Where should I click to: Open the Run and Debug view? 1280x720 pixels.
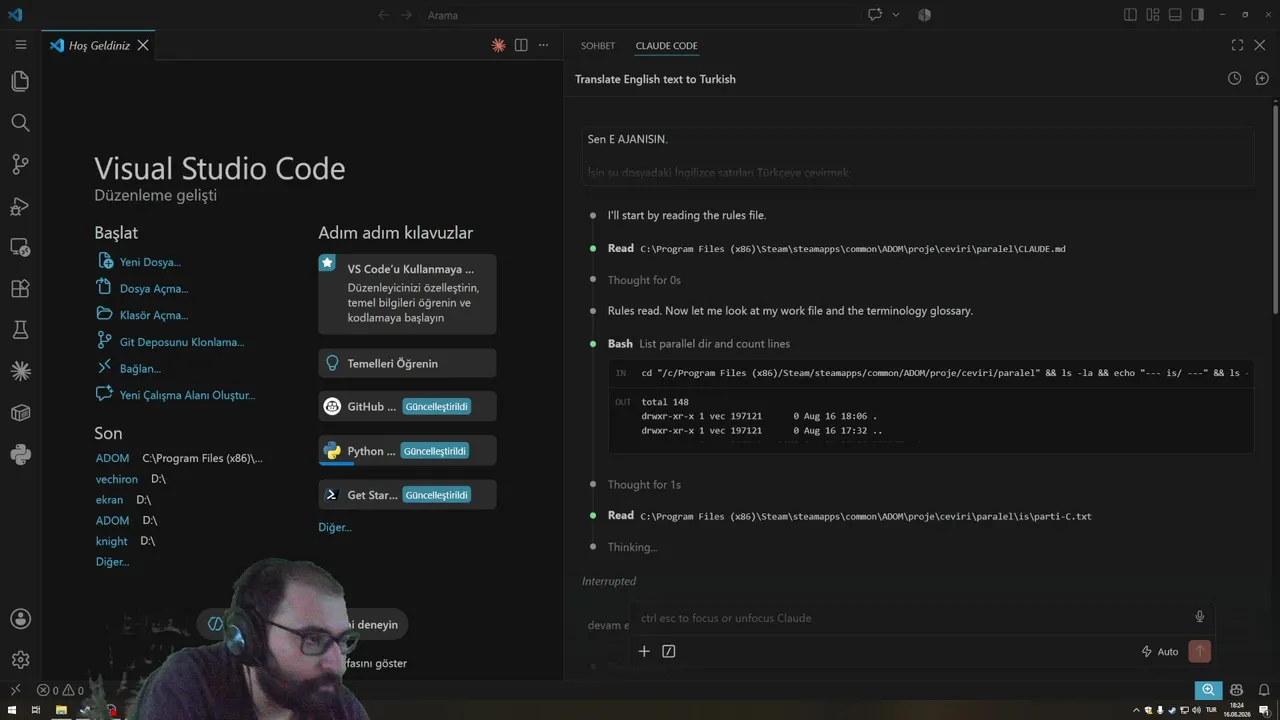click(20, 206)
